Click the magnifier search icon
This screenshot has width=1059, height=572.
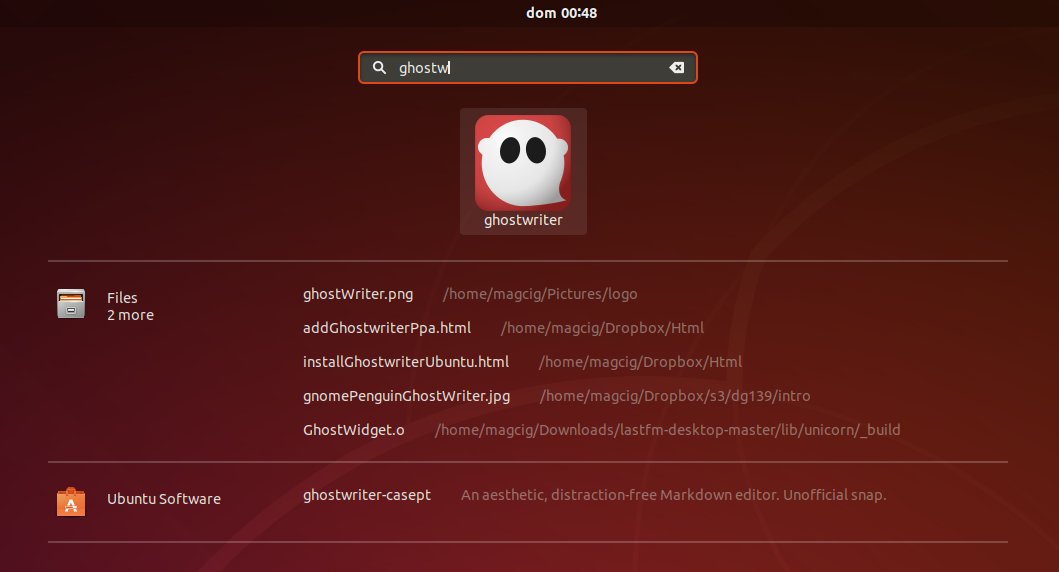[x=380, y=68]
